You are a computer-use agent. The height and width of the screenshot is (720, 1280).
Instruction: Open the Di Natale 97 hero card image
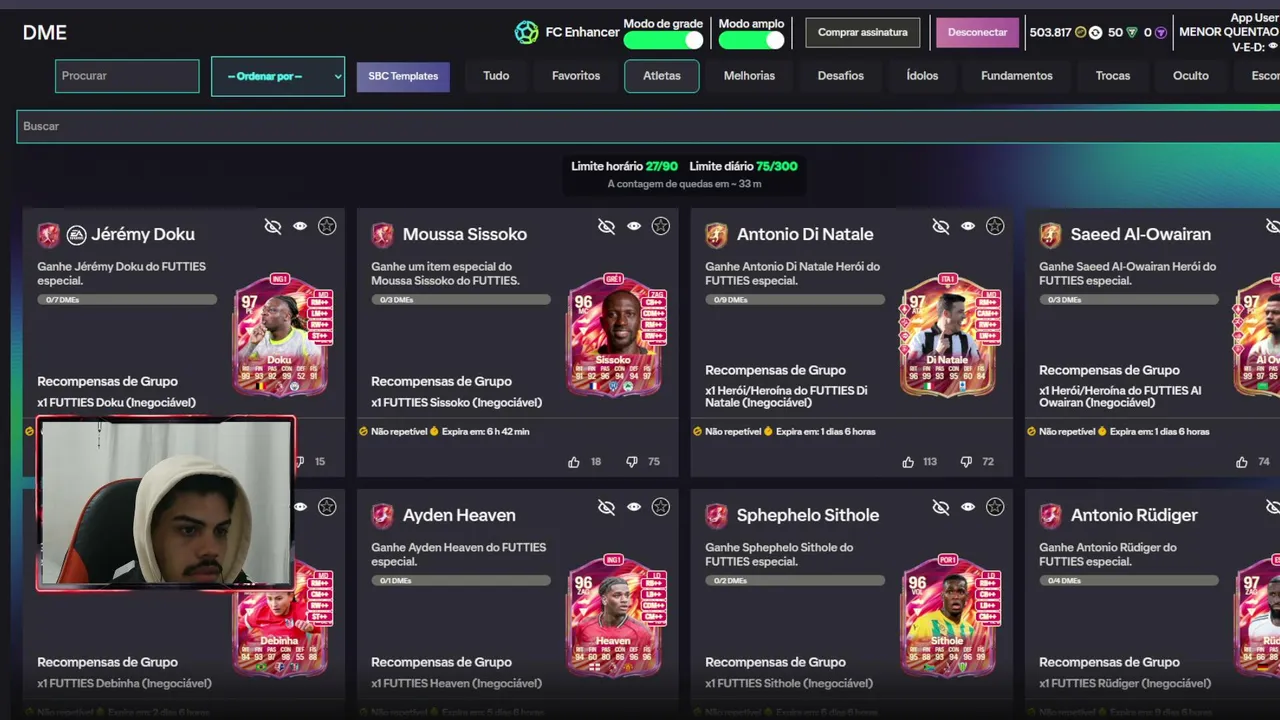click(x=948, y=336)
